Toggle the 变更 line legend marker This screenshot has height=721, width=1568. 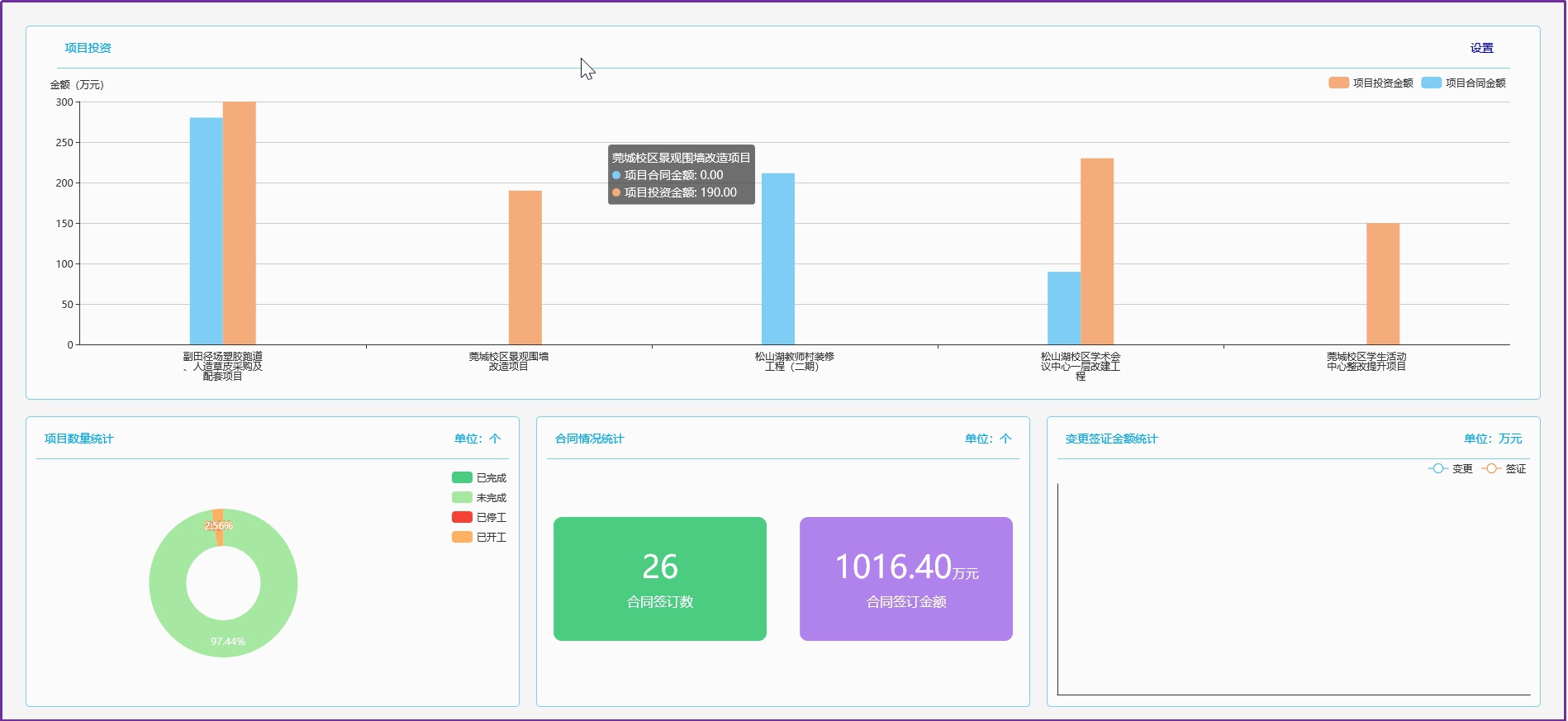(1438, 468)
